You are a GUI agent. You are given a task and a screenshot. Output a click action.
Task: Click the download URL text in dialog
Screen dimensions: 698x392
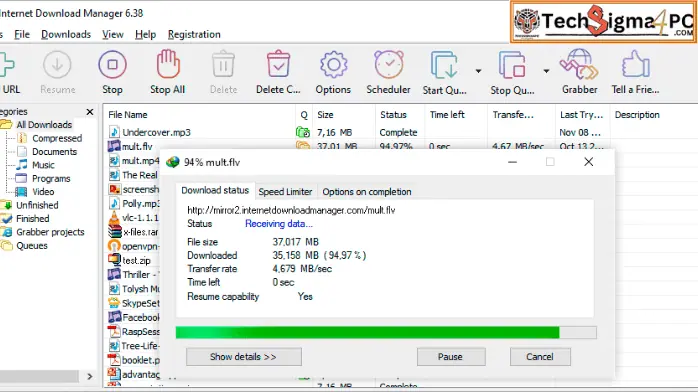(x=291, y=210)
